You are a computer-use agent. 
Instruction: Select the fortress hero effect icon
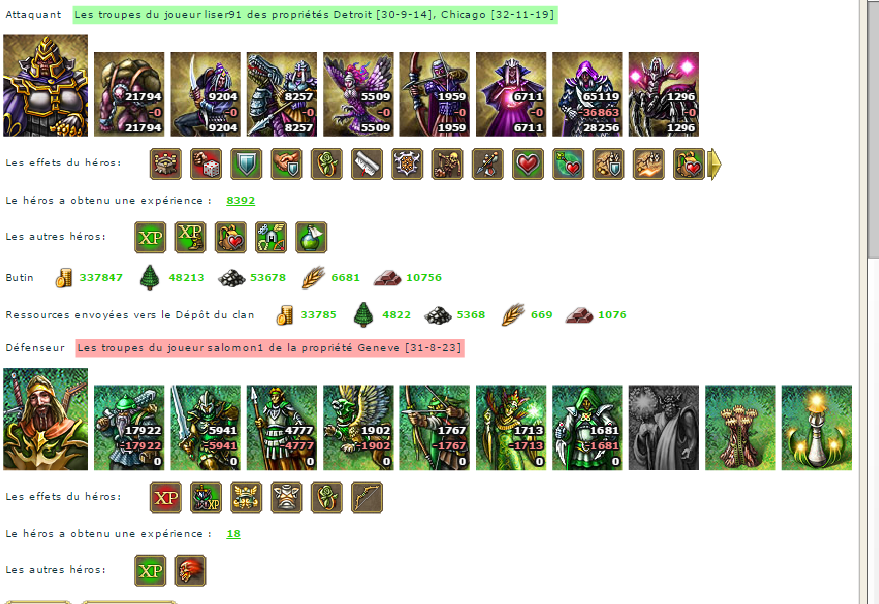point(166,164)
